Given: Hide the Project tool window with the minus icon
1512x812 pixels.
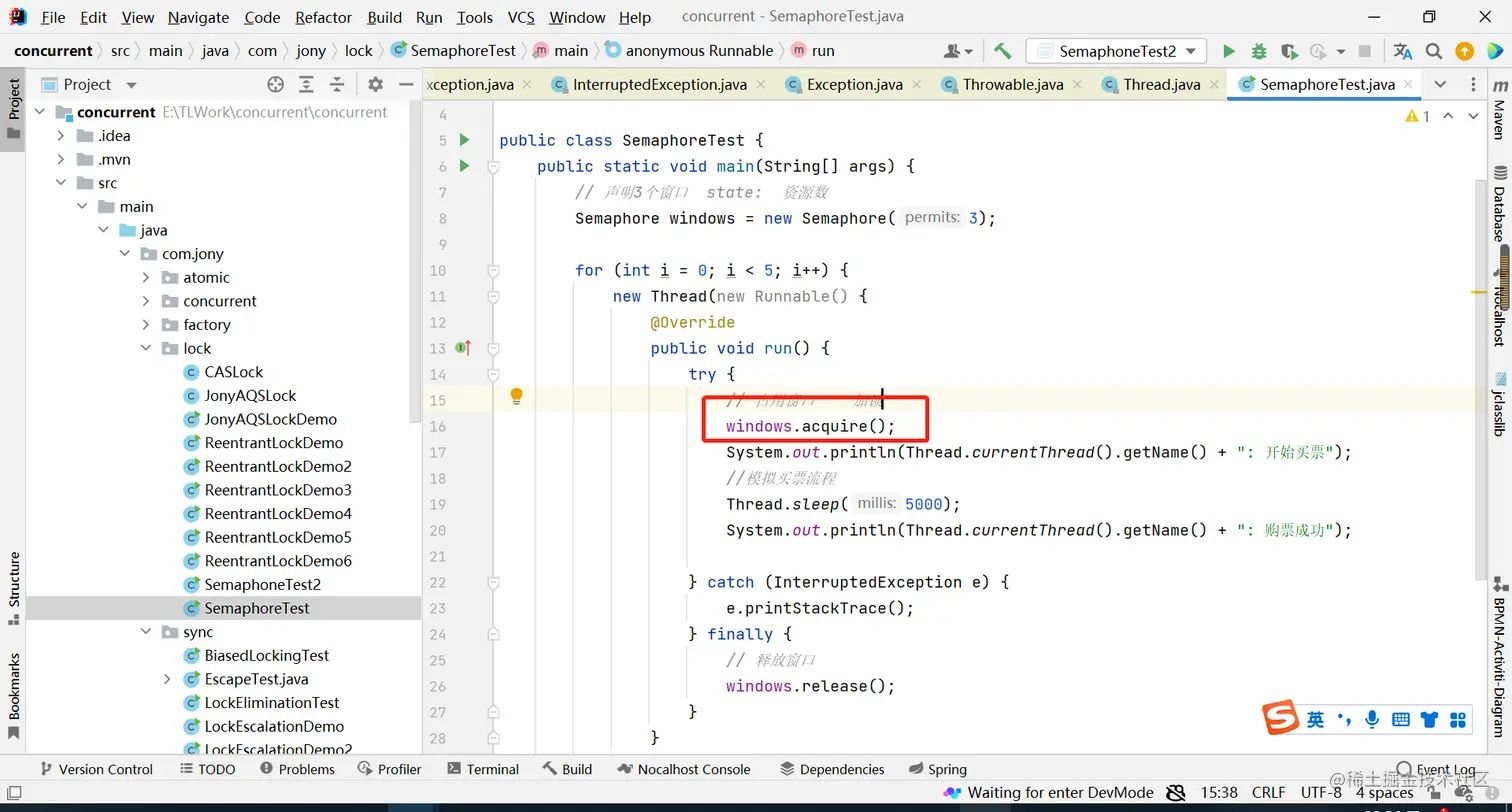Looking at the screenshot, I should coord(405,85).
